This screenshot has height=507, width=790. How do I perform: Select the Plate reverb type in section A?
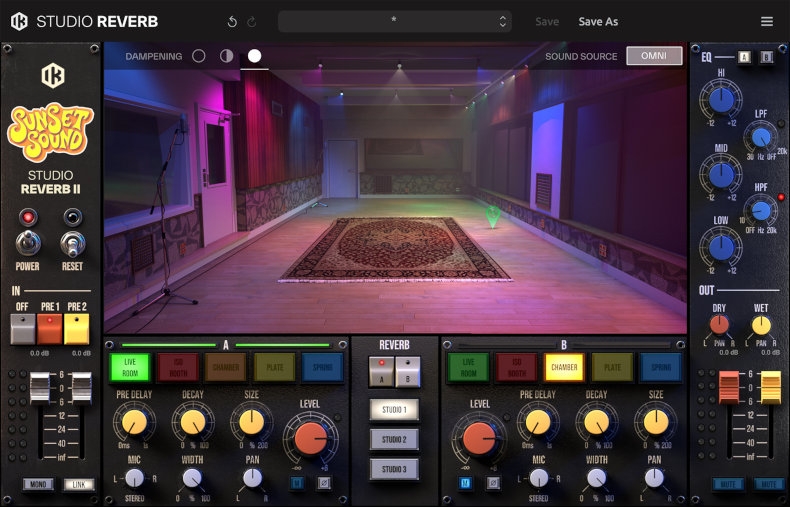point(274,367)
